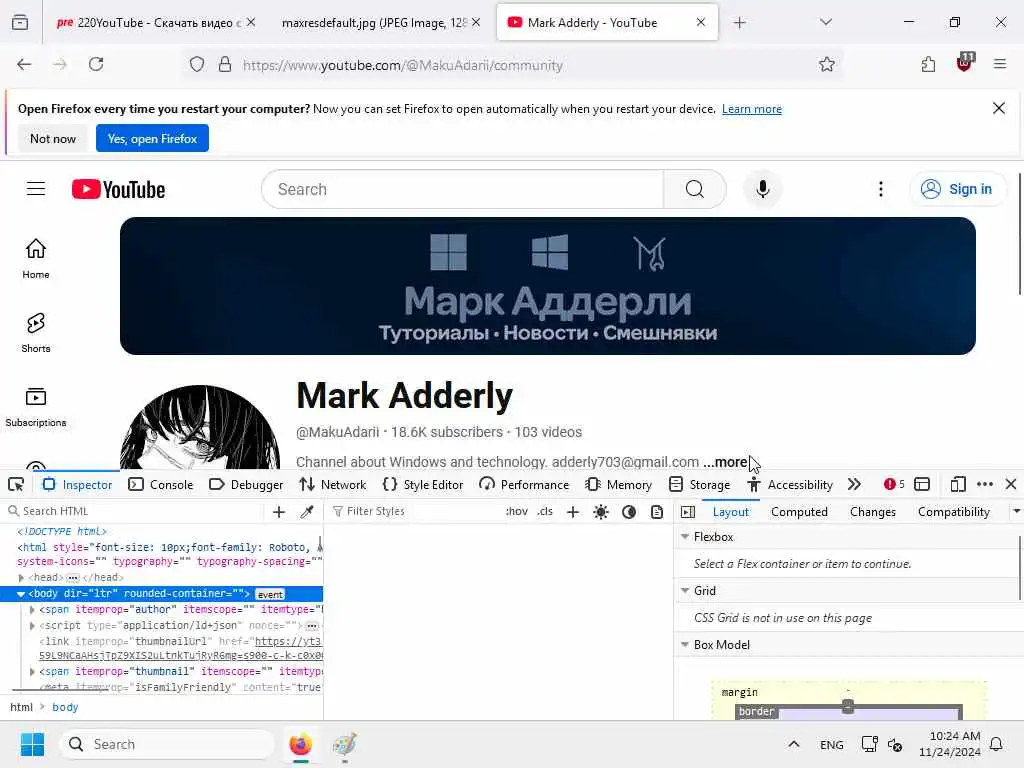Viewport: 1024px width, 768px height.
Task: Go back with the browser back arrow
Action: coord(24,64)
